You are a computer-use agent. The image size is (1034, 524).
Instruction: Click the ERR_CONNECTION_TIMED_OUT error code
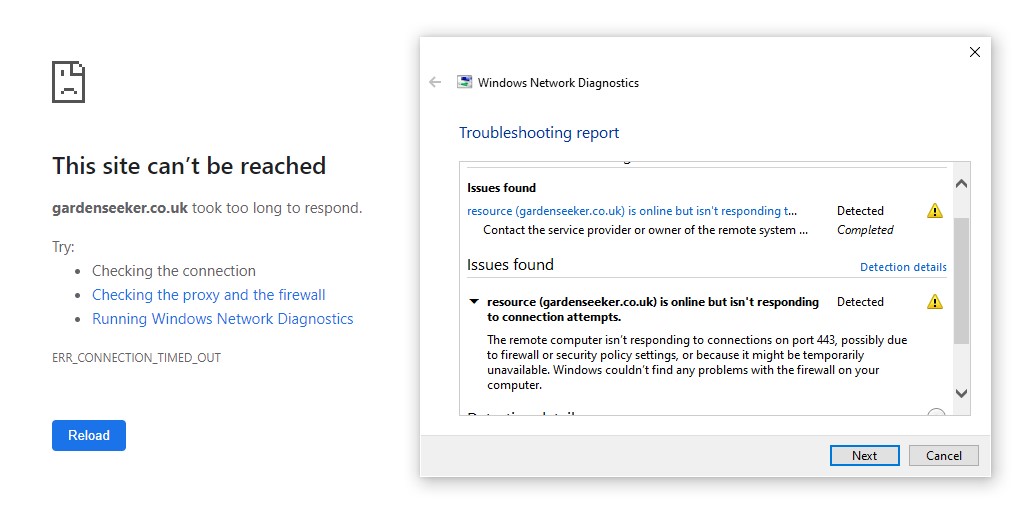[136, 358]
